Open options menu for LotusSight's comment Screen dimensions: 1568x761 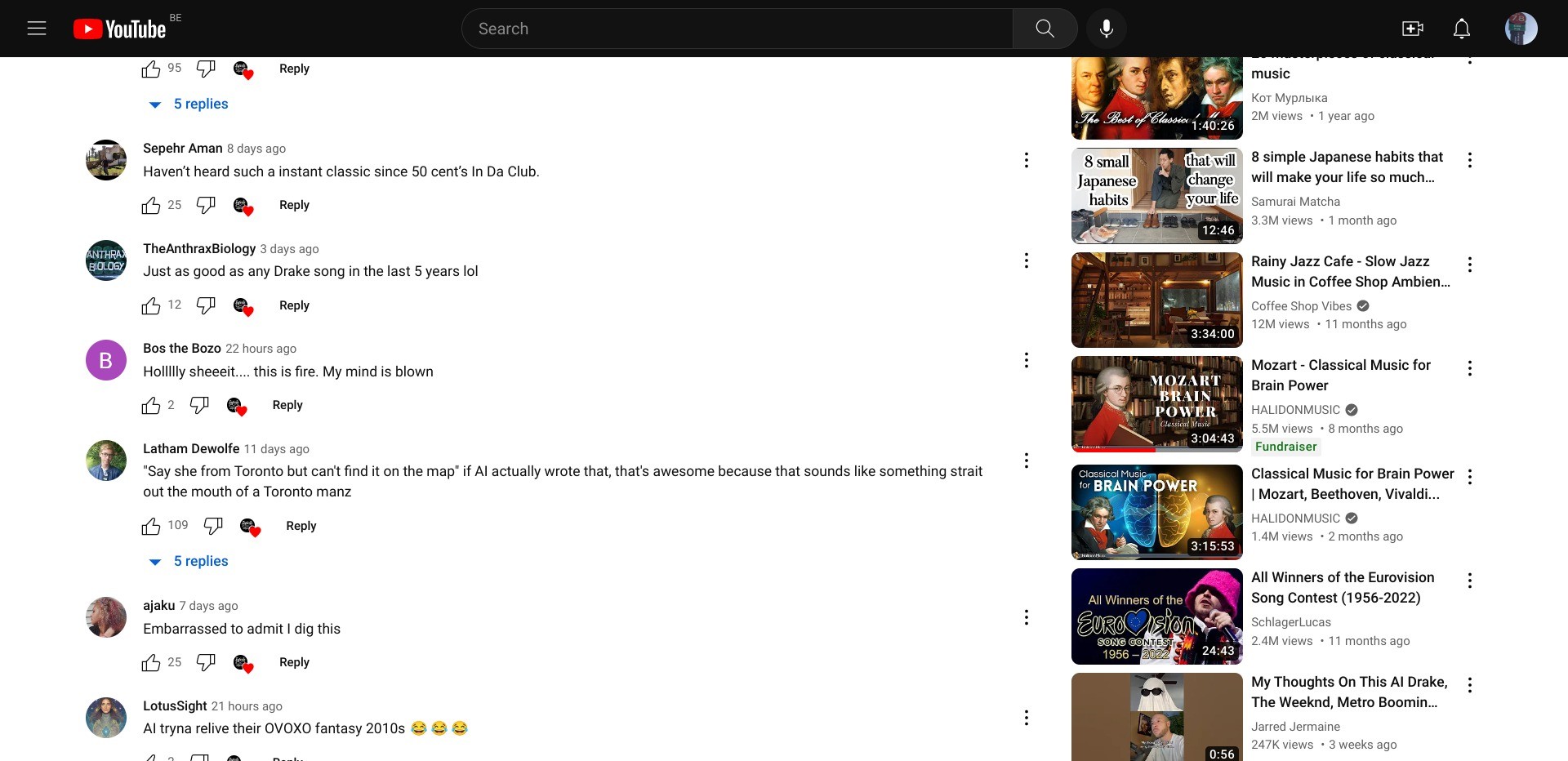1026,718
